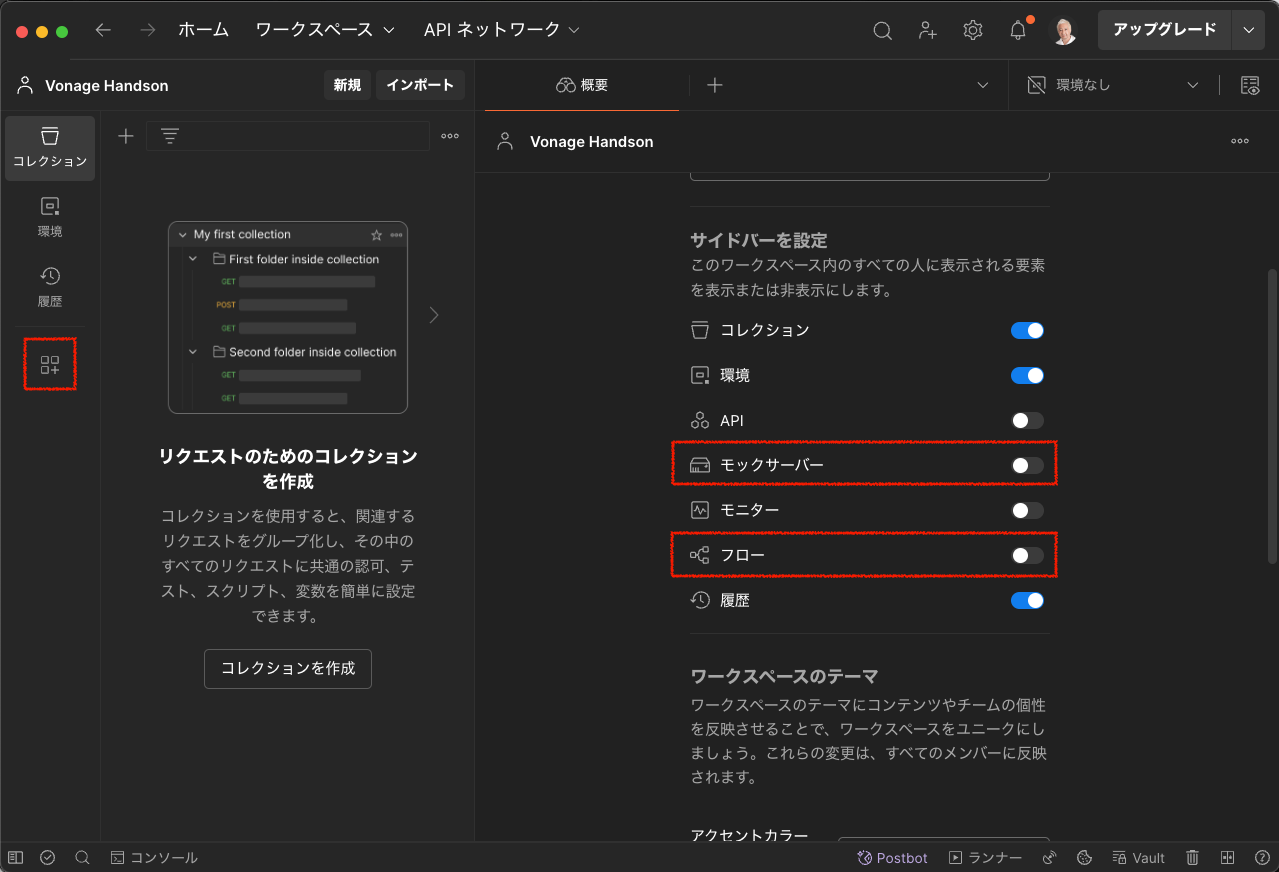
Task: Enable the モックサーバー switch
Action: point(1027,465)
